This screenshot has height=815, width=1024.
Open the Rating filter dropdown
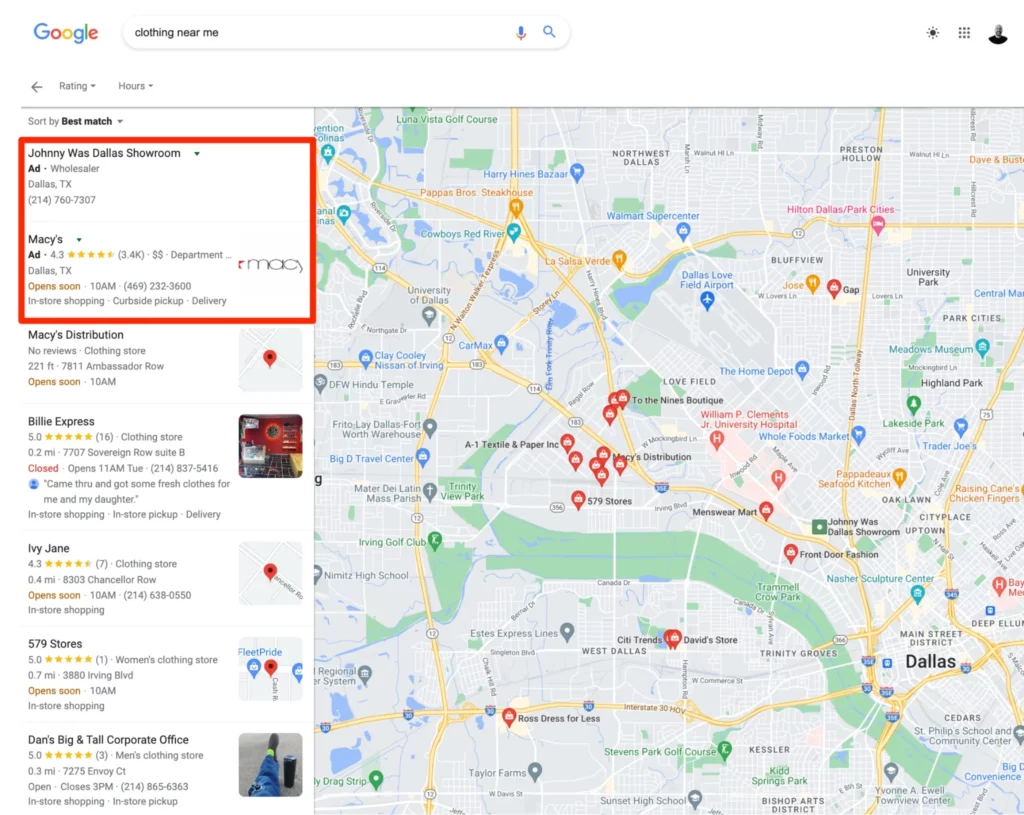tap(77, 86)
